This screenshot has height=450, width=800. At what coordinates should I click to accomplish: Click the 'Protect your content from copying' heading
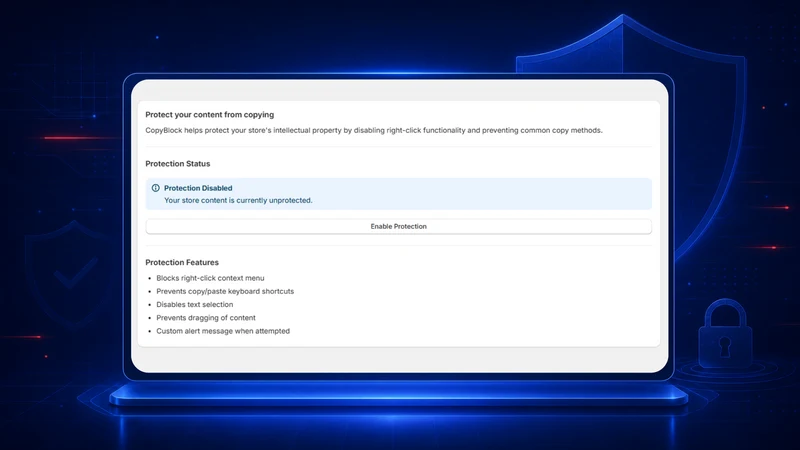(210, 115)
